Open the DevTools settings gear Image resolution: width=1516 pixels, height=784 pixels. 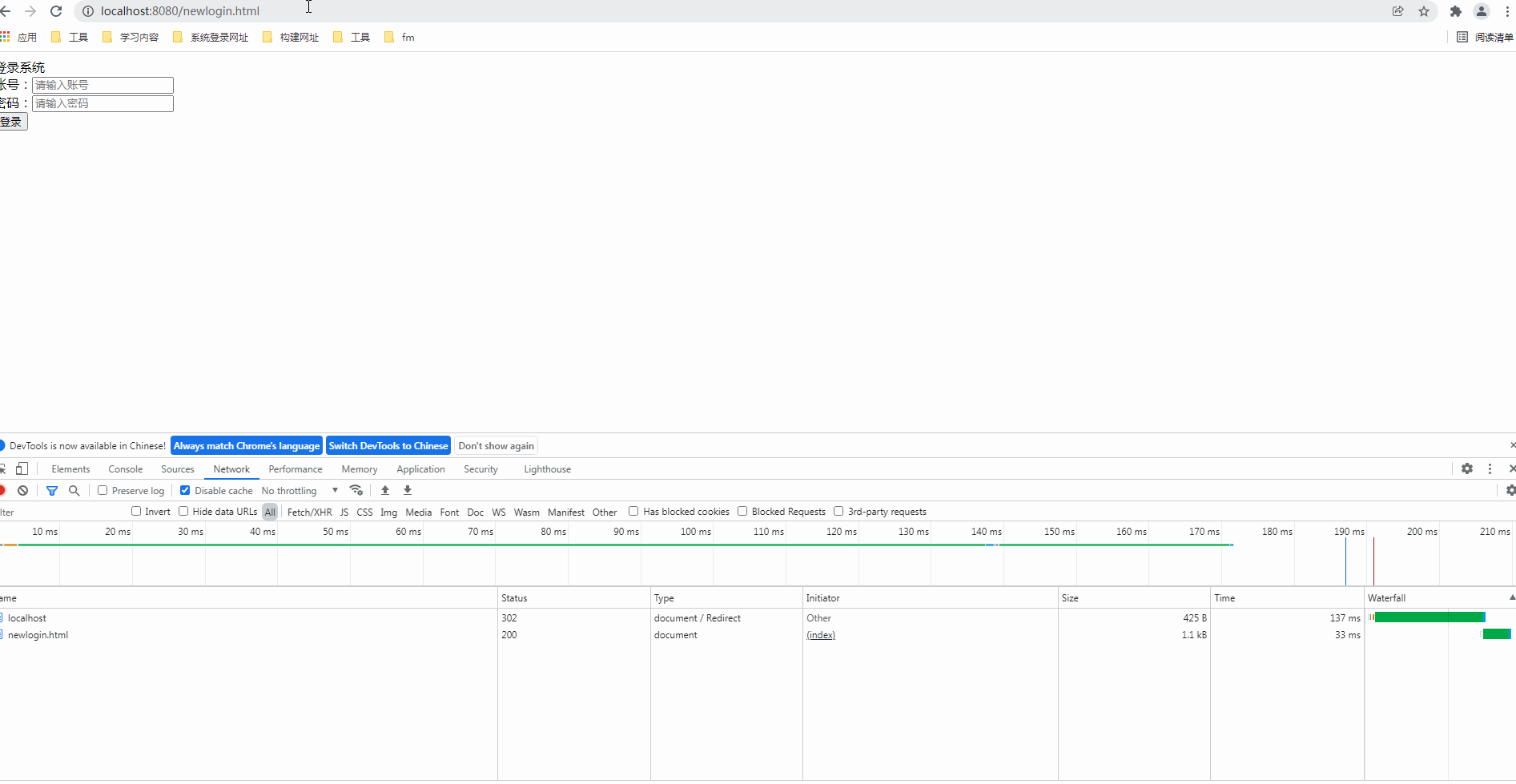1468,468
